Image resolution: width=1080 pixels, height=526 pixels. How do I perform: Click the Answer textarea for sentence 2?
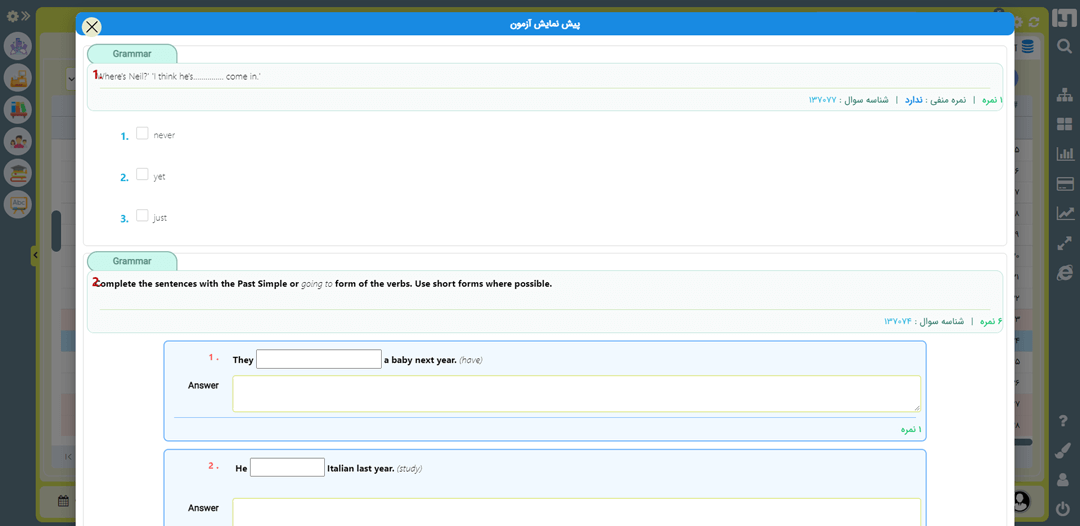click(x=577, y=512)
